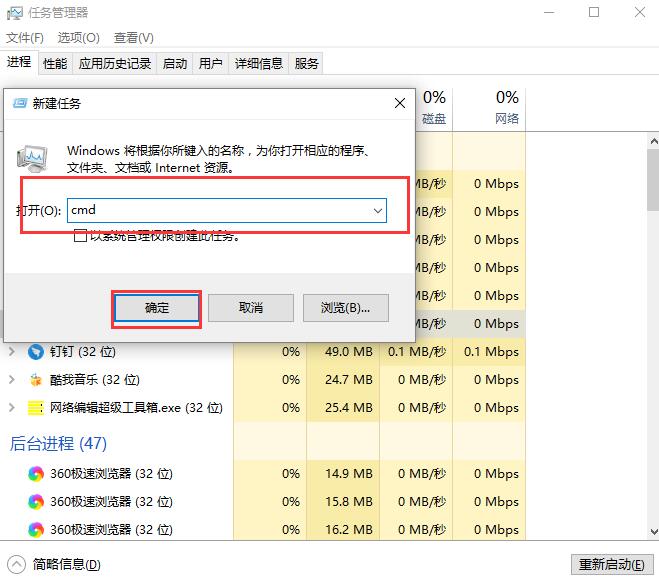Viewport: 659px width, 585px height.
Task: Open the 打开 combo box dropdown arrow
Action: click(x=377, y=211)
